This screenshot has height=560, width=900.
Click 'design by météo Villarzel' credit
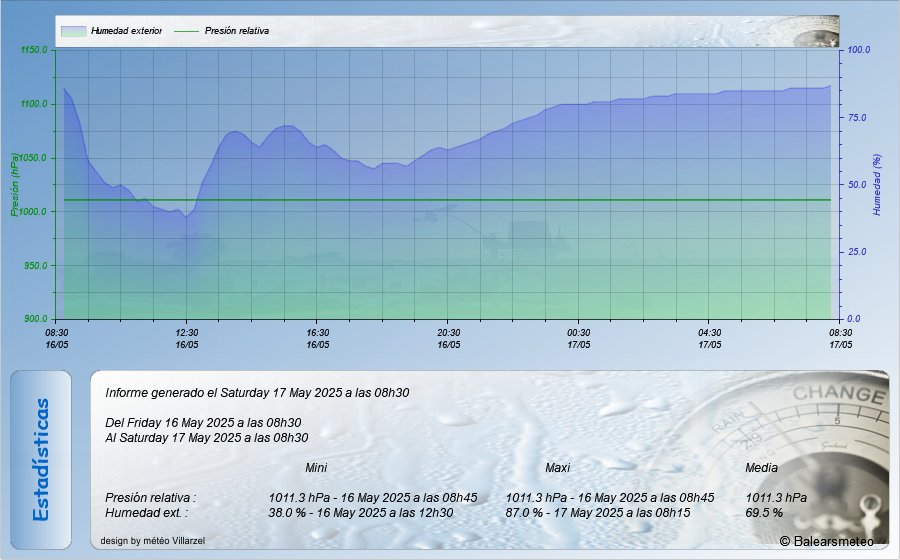click(153, 540)
